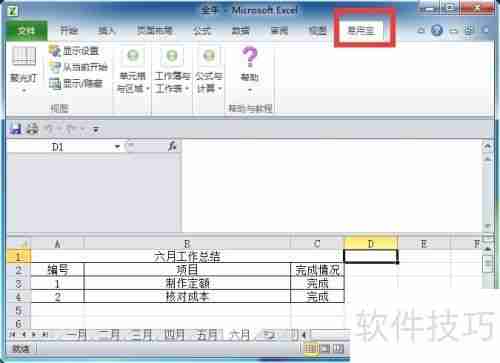Click the cell containing 项目
The height and width of the screenshot is (363, 500).
click(187, 270)
